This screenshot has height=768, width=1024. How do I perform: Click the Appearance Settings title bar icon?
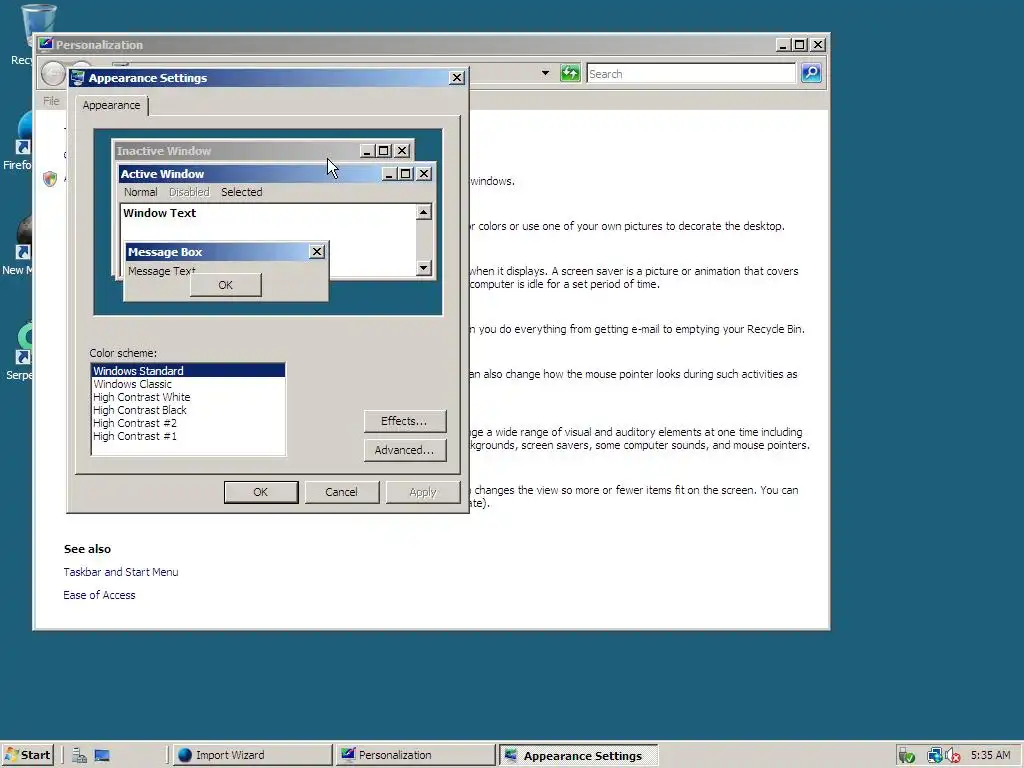(x=78, y=78)
